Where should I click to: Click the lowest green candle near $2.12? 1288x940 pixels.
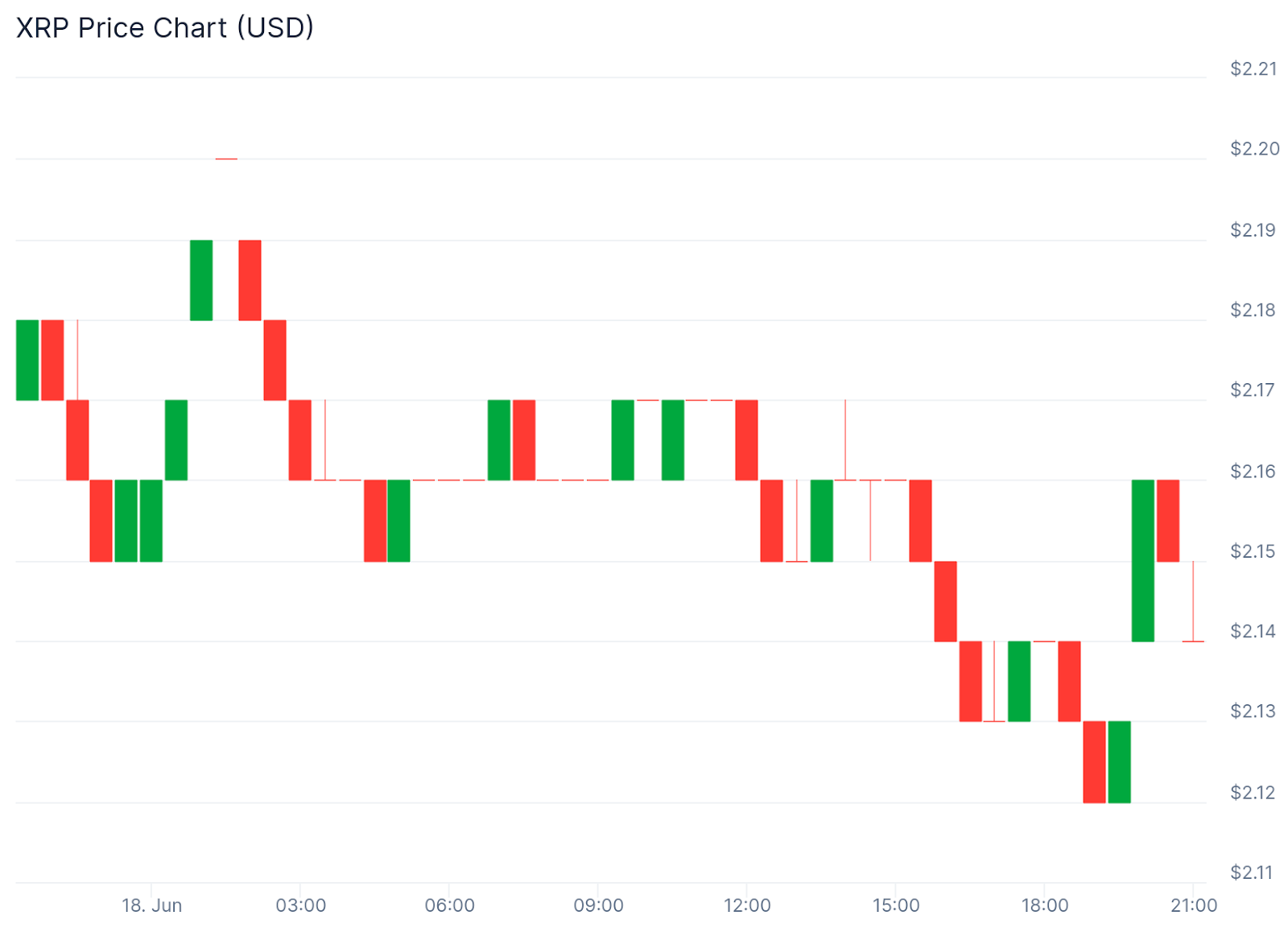[x=1119, y=761]
